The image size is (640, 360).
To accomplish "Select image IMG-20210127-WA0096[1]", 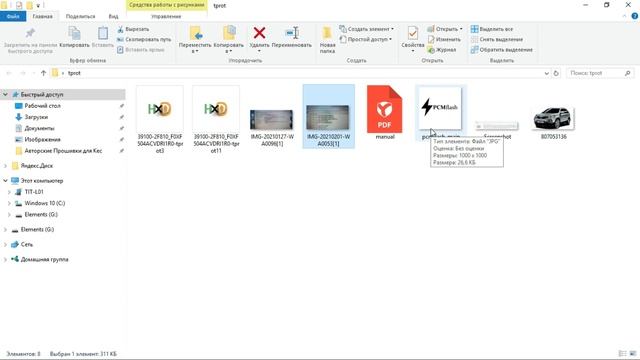I will click(272, 127).
